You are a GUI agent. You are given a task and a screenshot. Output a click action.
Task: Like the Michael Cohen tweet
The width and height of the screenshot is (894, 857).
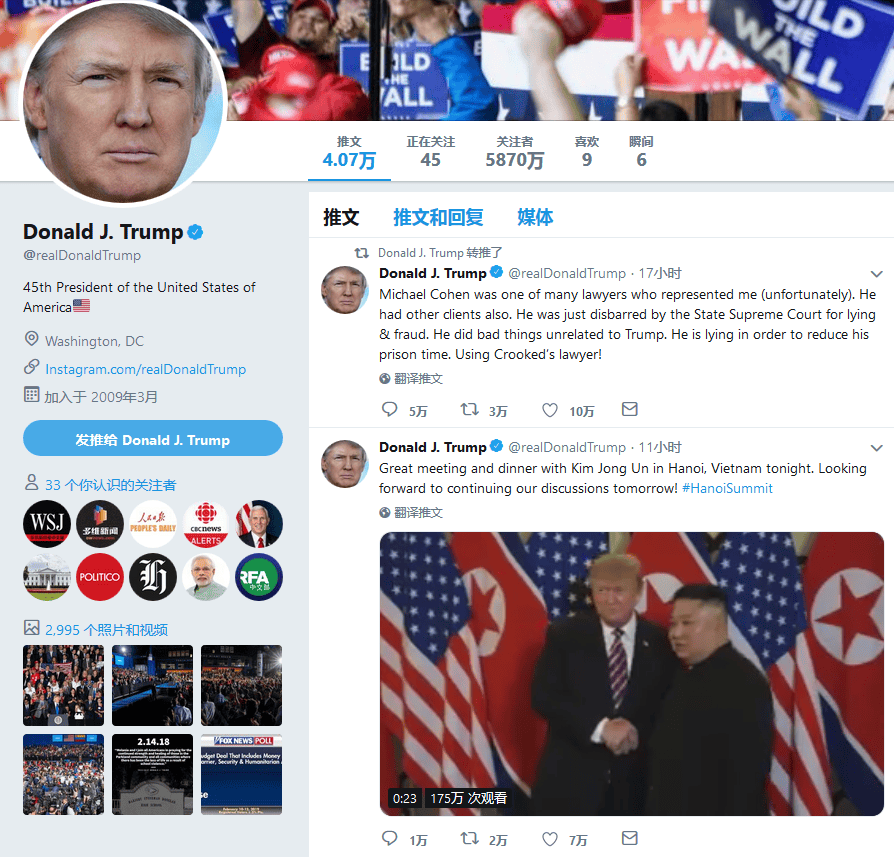point(550,410)
